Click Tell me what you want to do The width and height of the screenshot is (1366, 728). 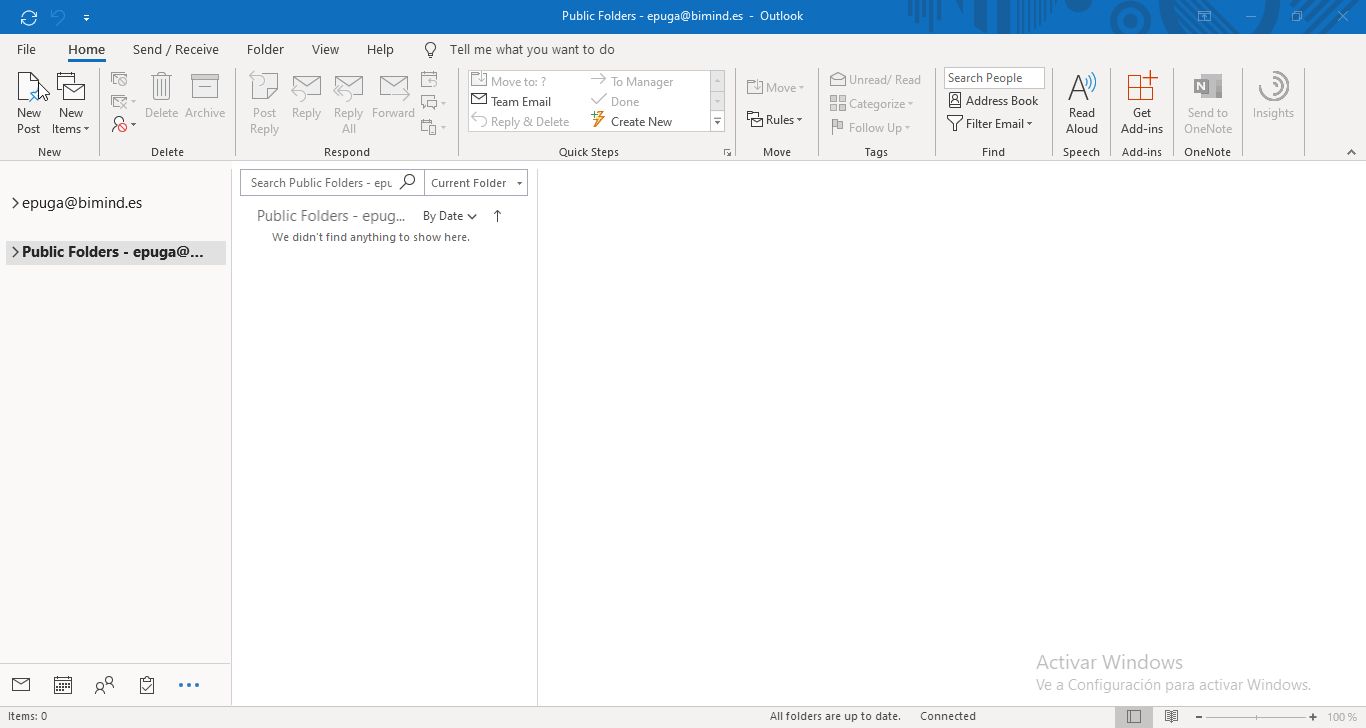click(x=532, y=49)
